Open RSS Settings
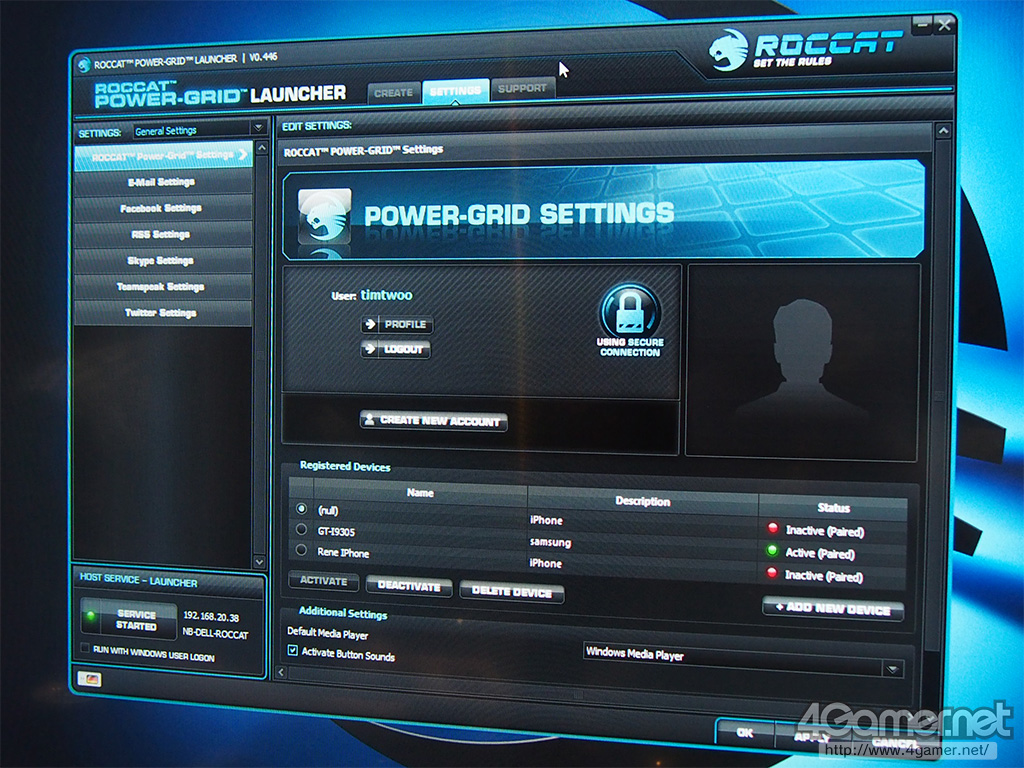 163,234
